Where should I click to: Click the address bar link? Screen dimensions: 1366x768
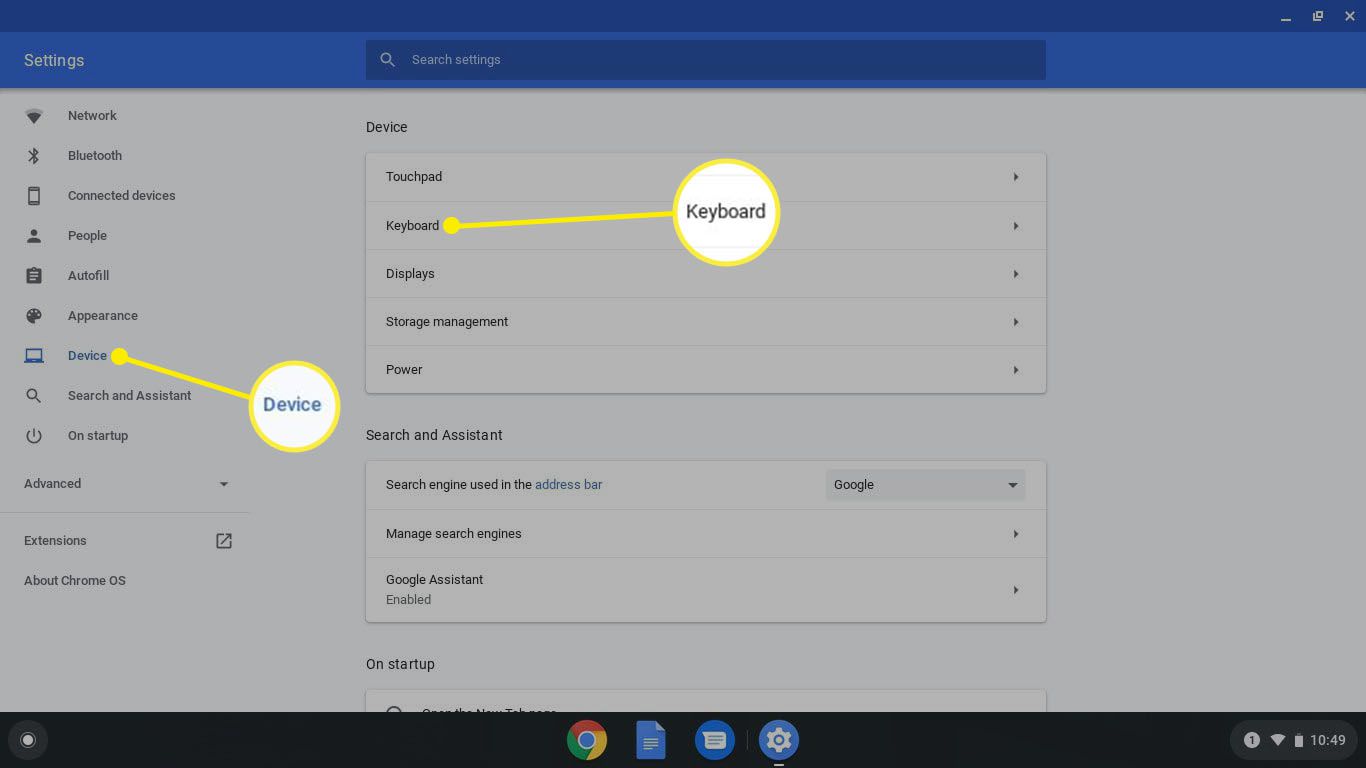[568, 485]
